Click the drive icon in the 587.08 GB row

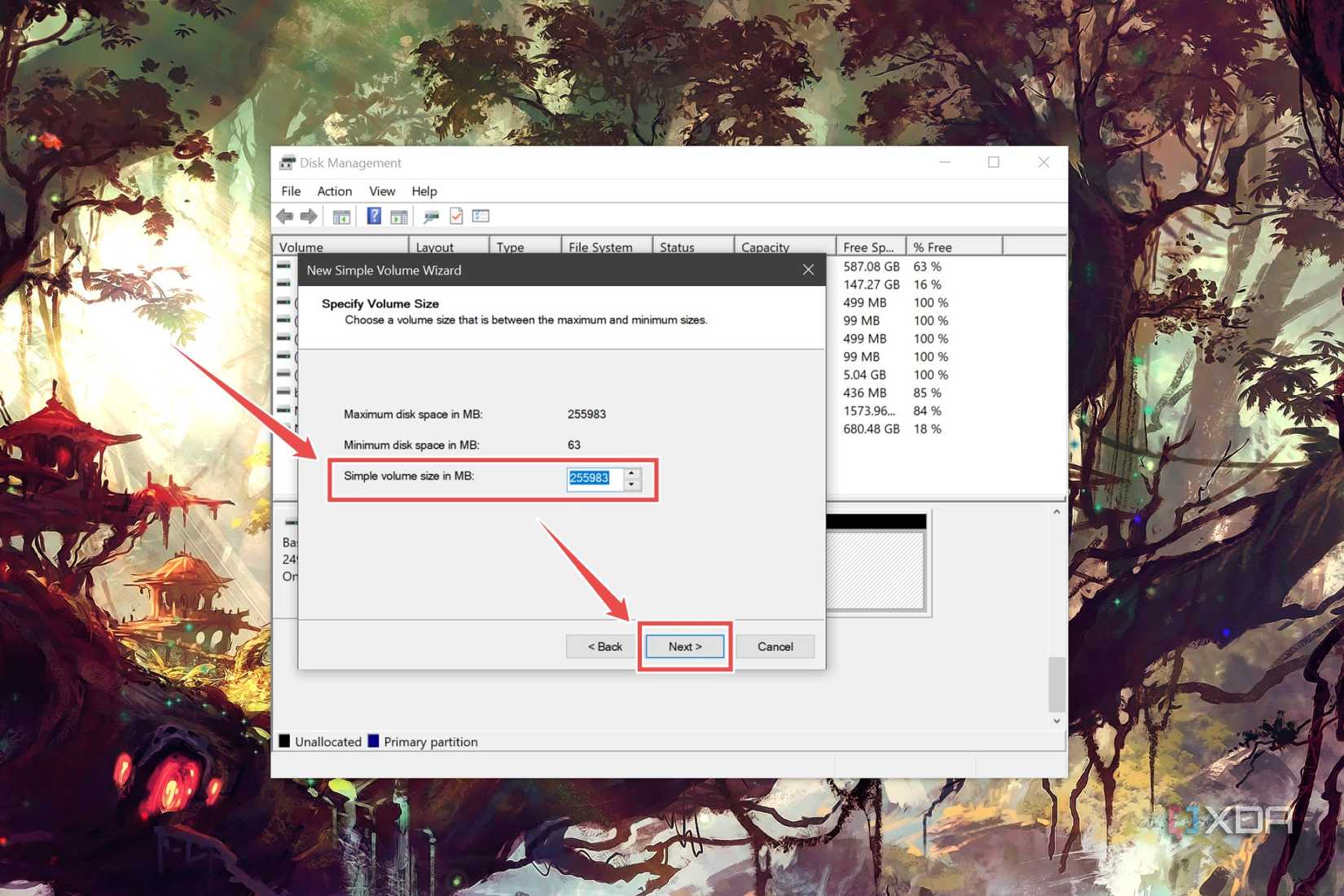pos(283,266)
